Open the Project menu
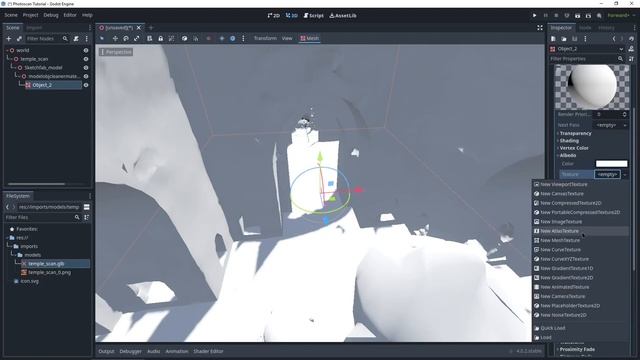This screenshot has height=360, width=640. (x=30, y=15)
